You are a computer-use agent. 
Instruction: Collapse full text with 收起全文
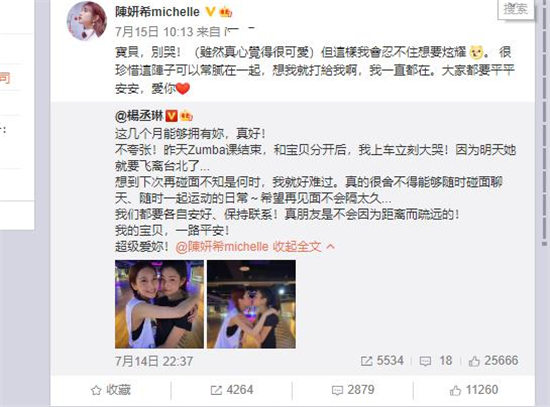point(297,247)
